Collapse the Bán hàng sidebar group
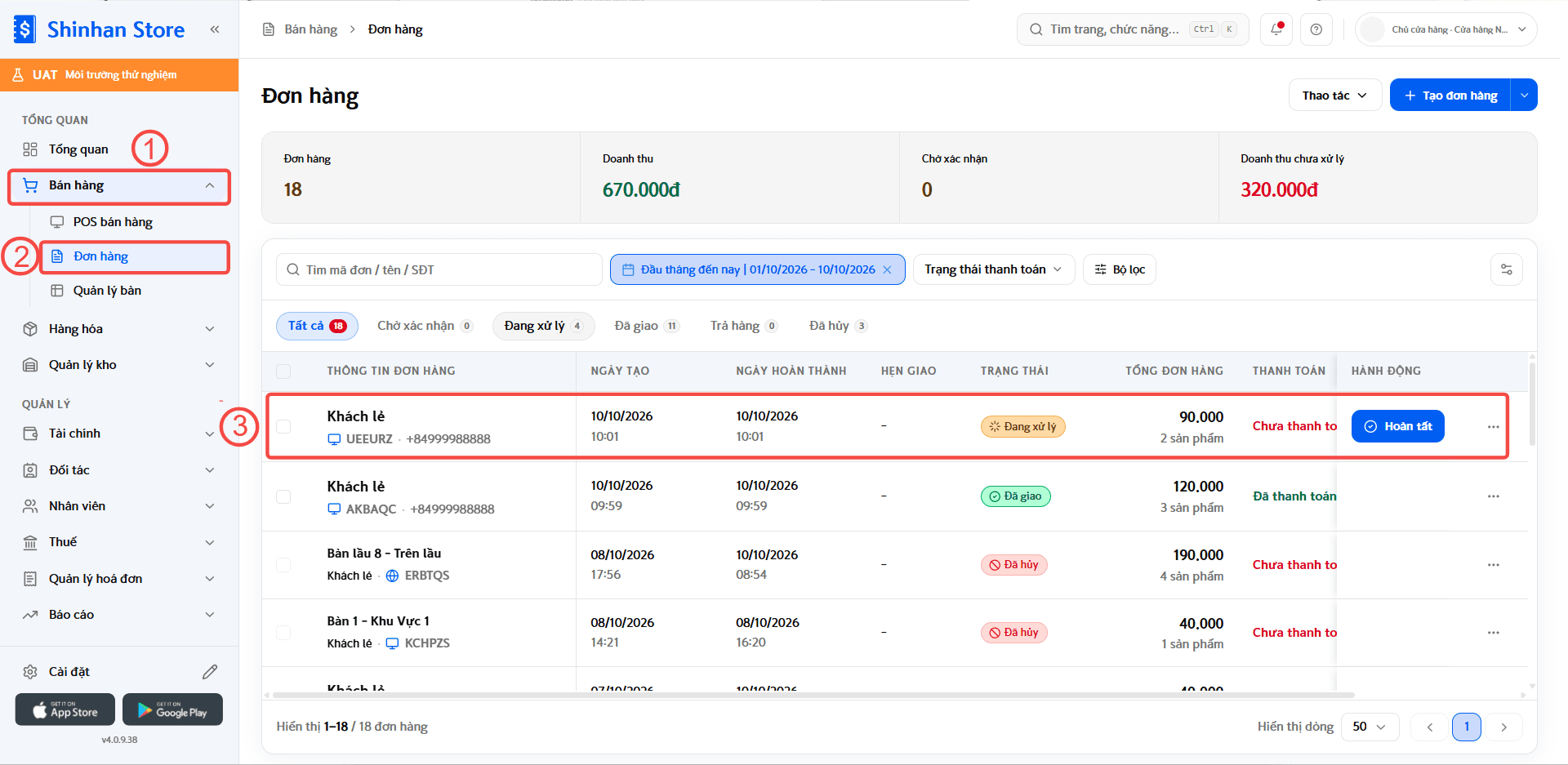1568x765 pixels. (210, 185)
